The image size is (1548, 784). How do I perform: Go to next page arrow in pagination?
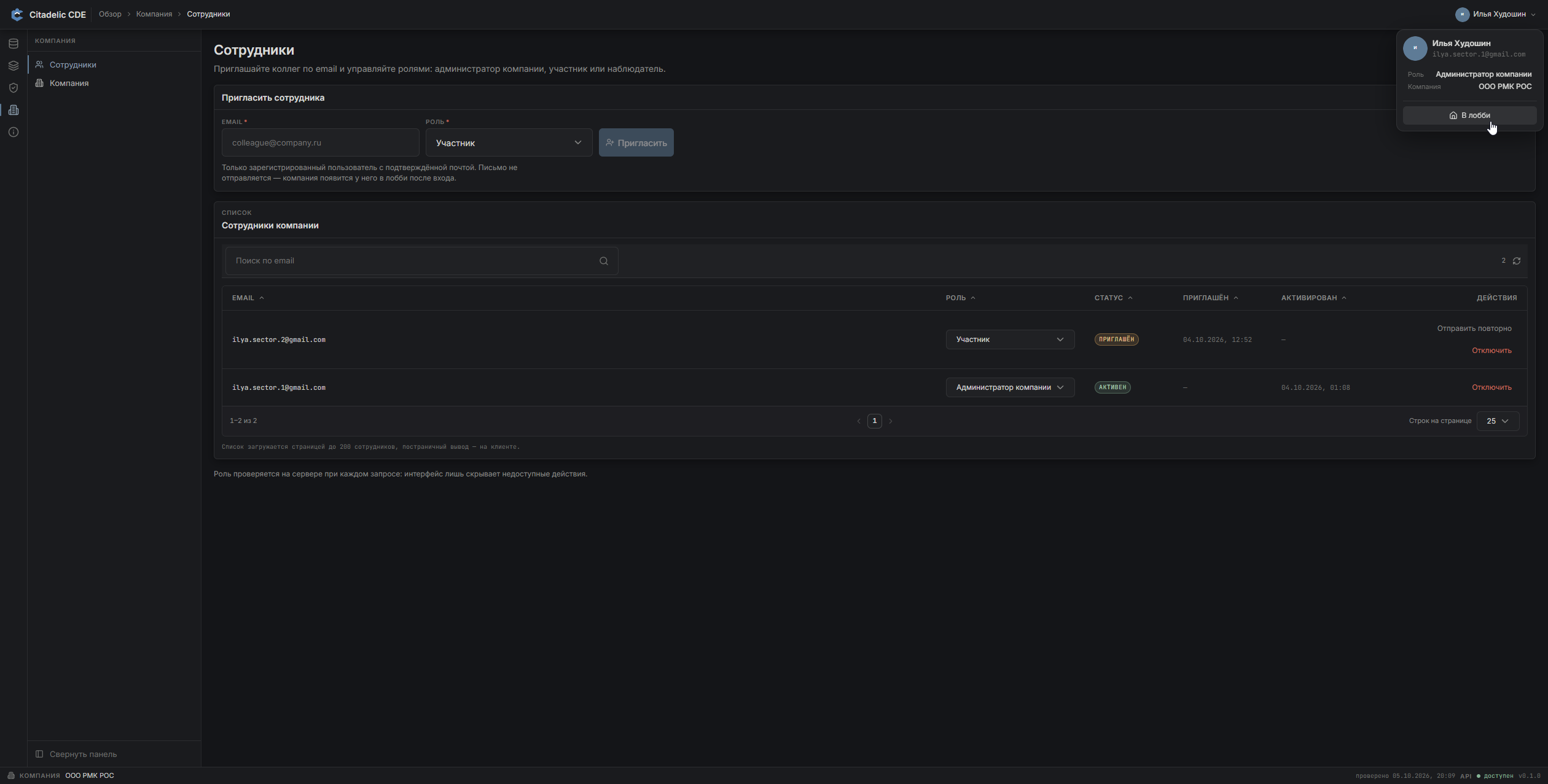(x=891, y=421)
